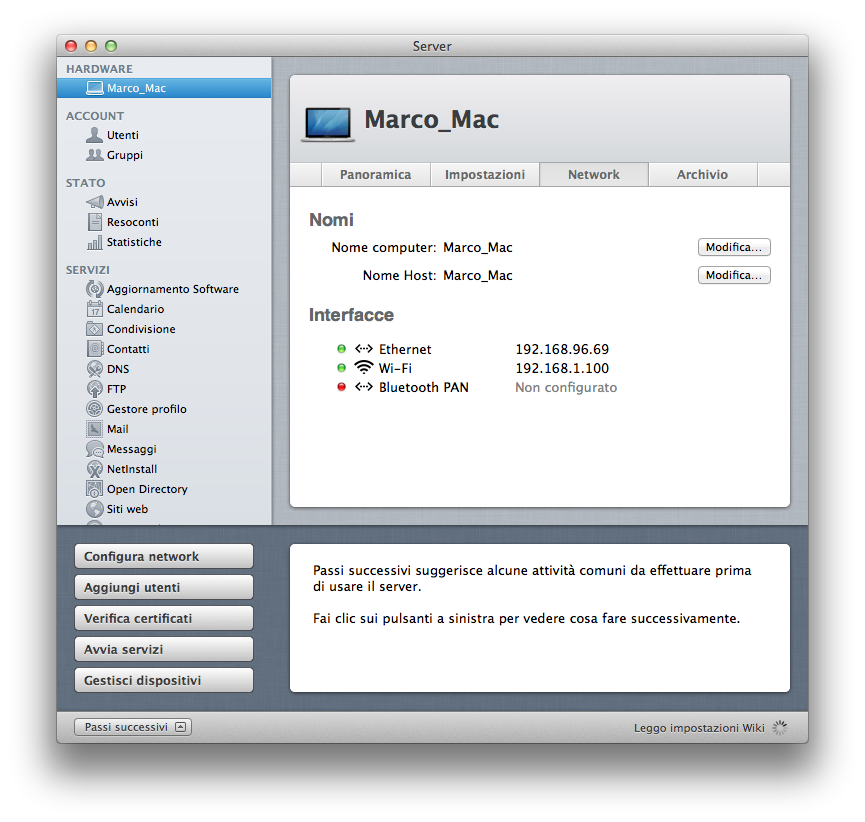The width and height of the screenshot is (865, 822).
Task: Open the Condivisione service icon
Action: (x=94, y=329)
